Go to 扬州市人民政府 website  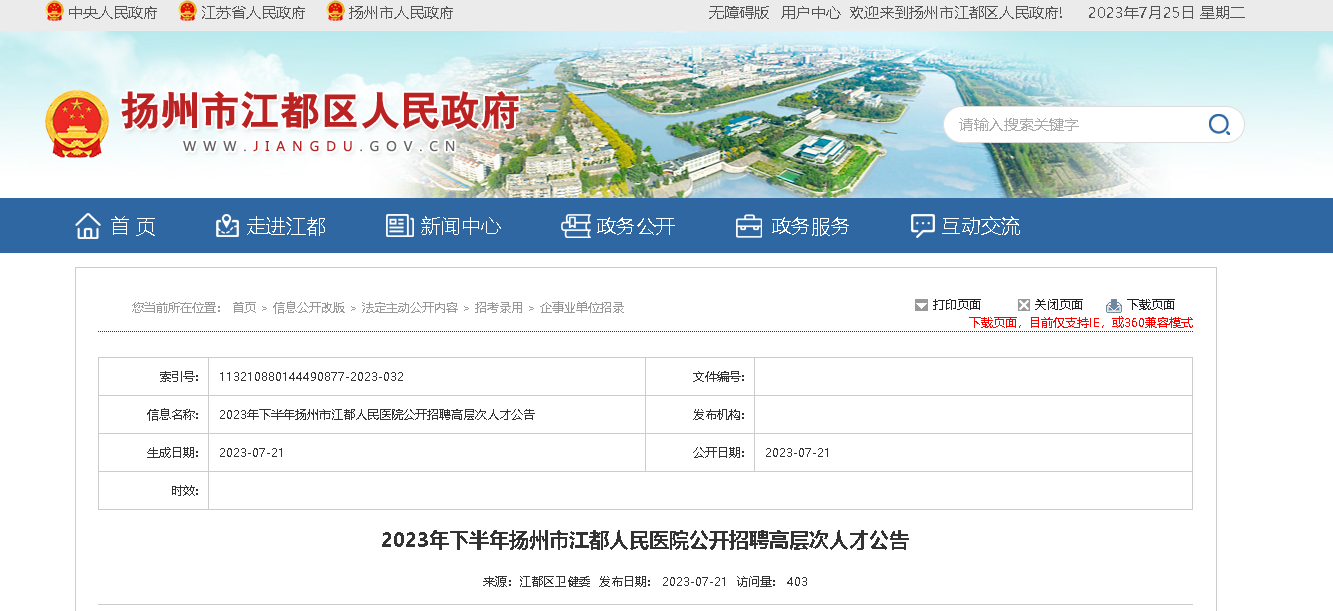[400, 13]
